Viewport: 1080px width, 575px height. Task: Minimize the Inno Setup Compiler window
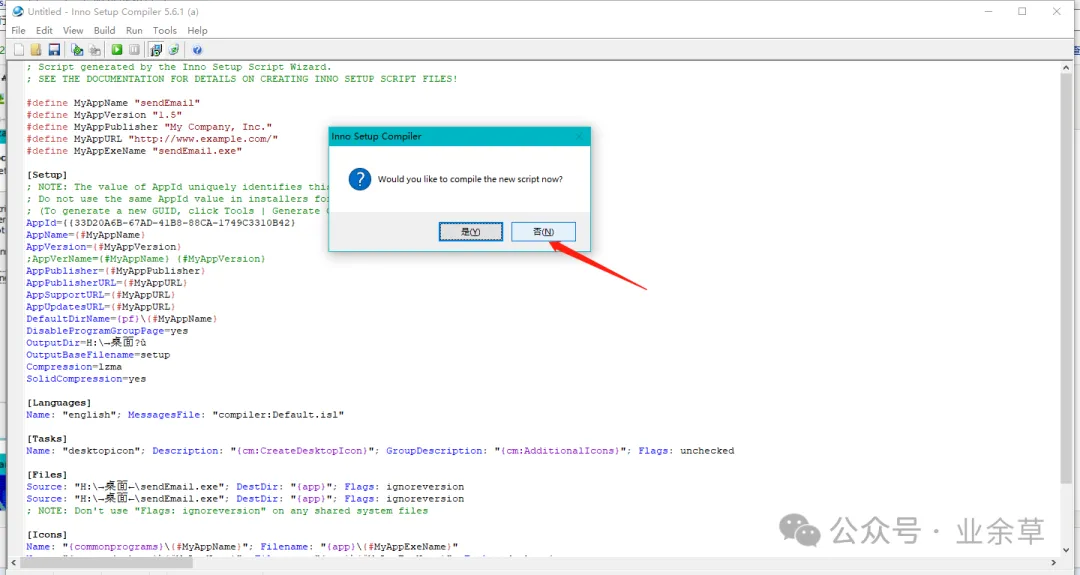989,12
